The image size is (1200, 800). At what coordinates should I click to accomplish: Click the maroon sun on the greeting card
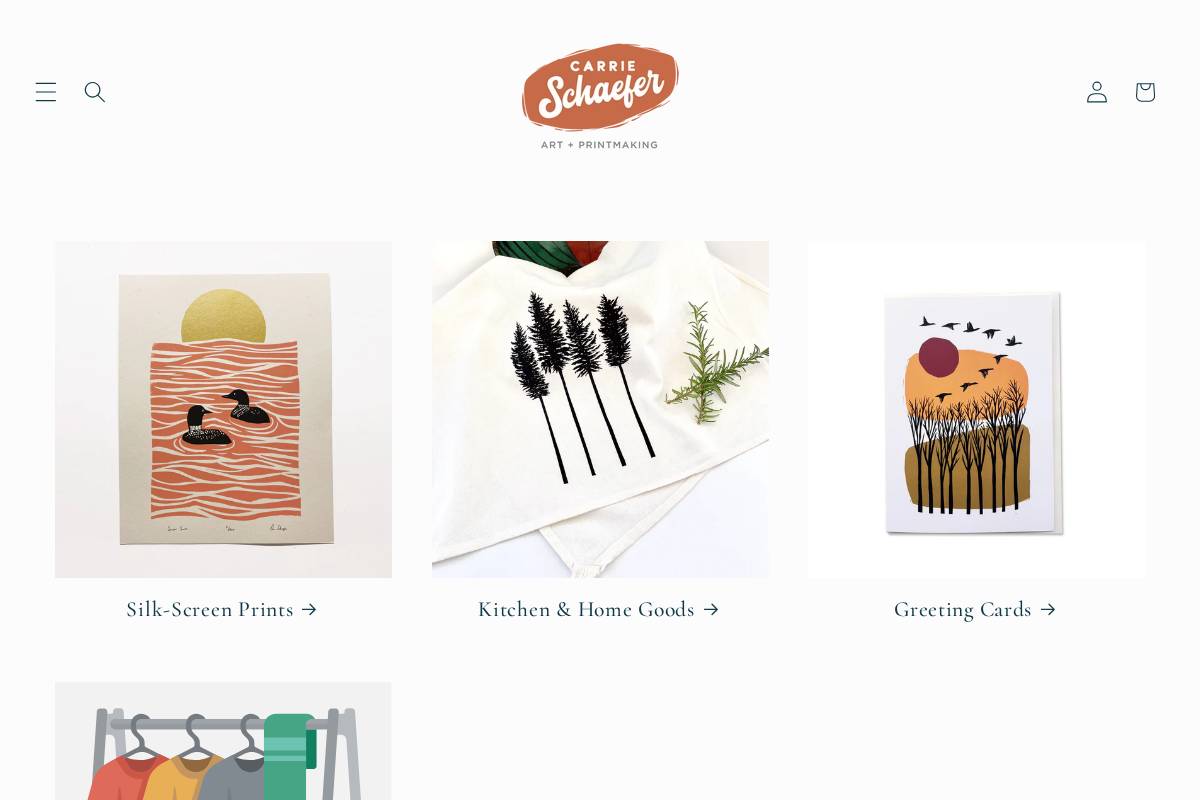pos(939,356)
